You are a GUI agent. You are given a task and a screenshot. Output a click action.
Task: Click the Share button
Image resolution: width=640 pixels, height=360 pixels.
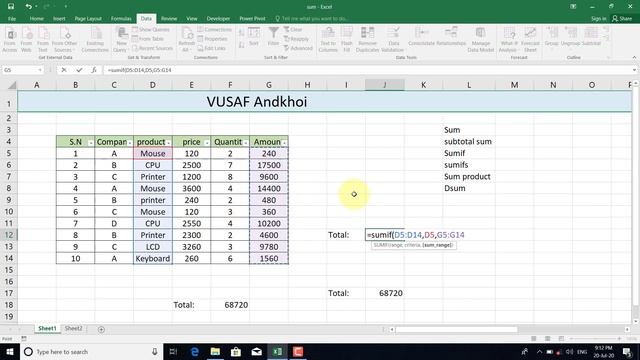click(622, 18)
